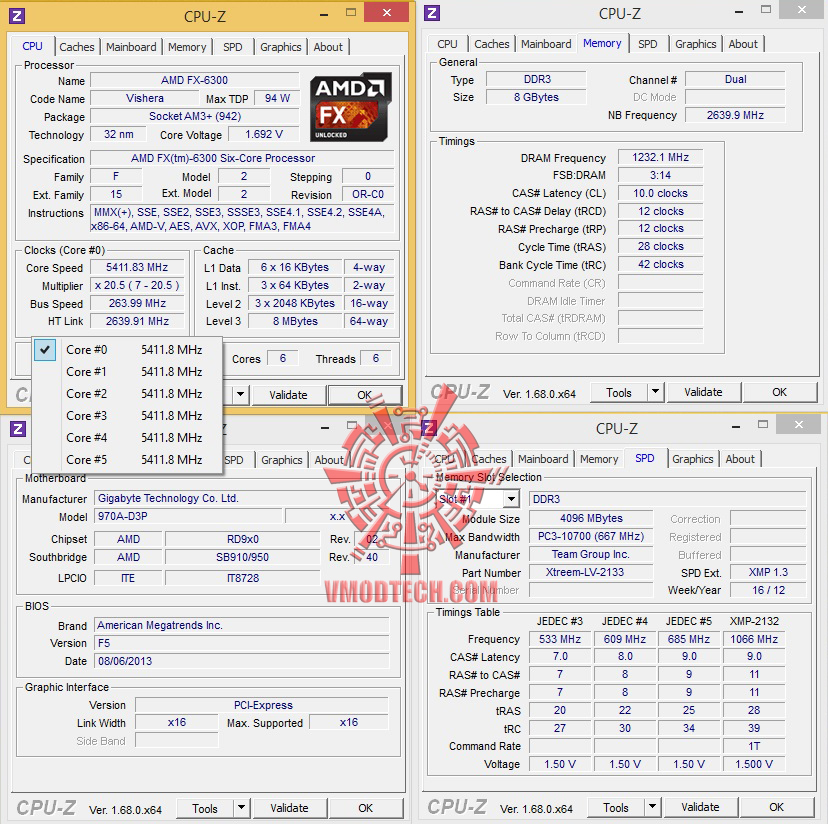Click OK button in Memory window
This screenshot has height=824, width=828.
[779, 392]
